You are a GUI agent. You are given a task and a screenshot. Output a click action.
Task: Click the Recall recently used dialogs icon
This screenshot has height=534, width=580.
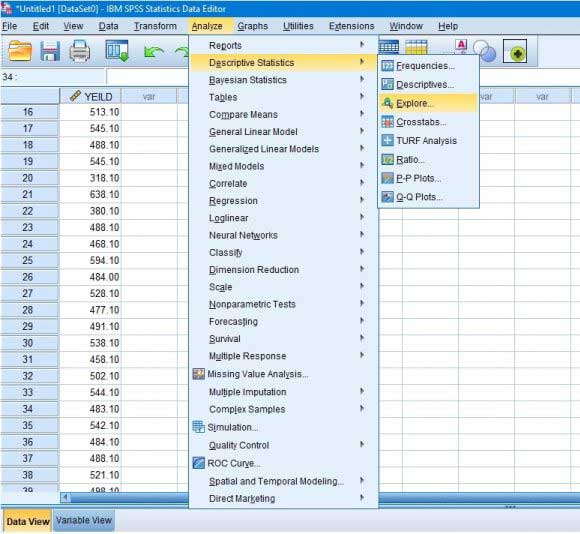pyautogui.click(x=117, y=51)
